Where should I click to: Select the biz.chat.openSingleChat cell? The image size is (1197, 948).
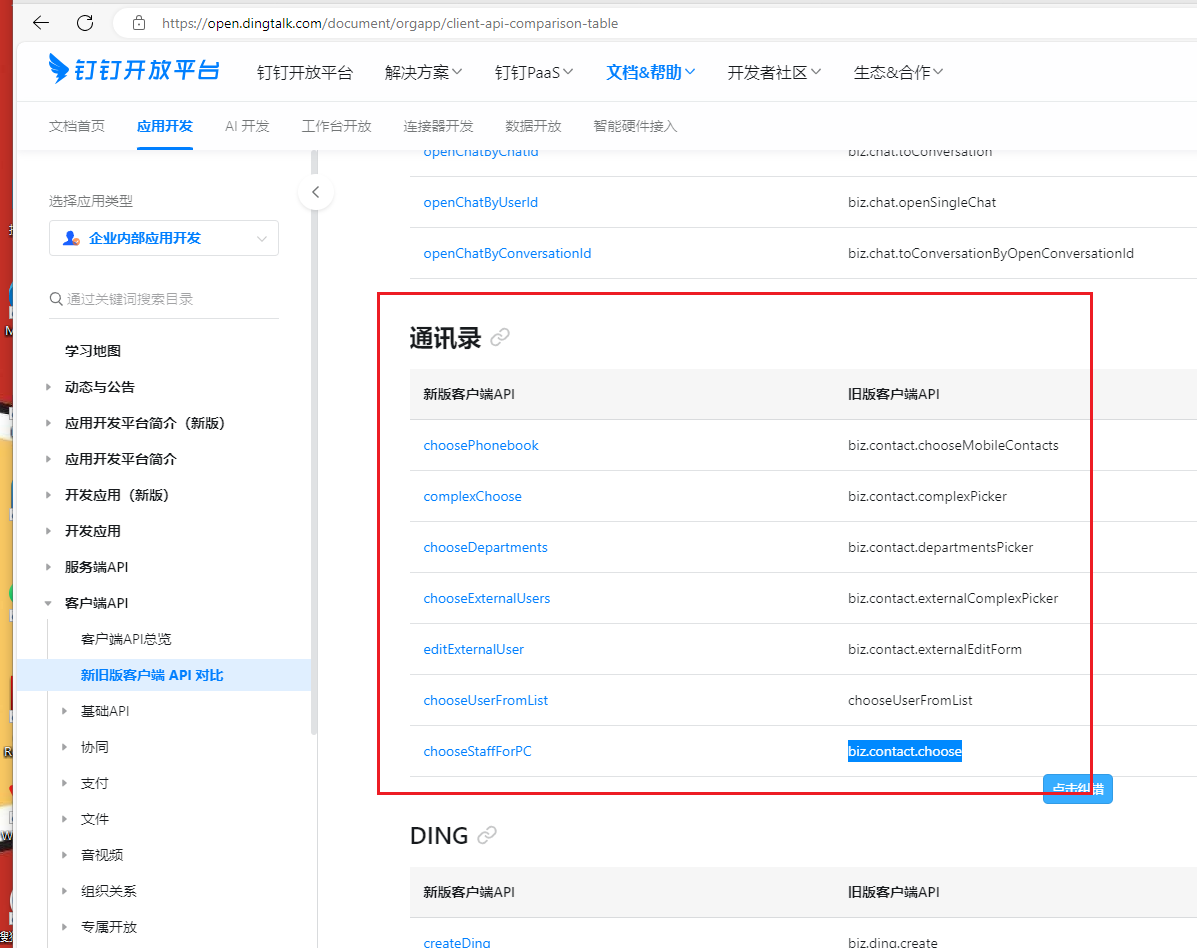click(921, 202)
